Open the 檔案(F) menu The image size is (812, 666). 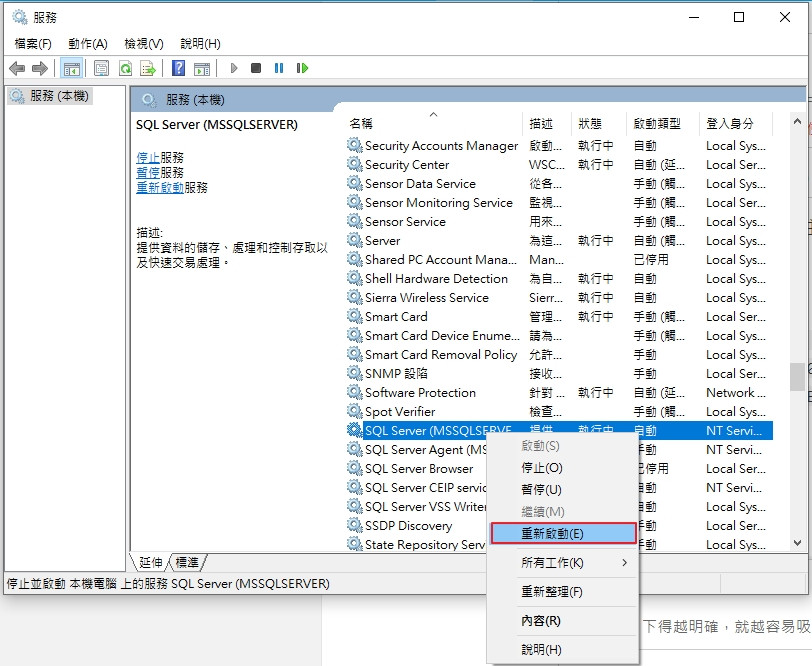click(33, 44)
